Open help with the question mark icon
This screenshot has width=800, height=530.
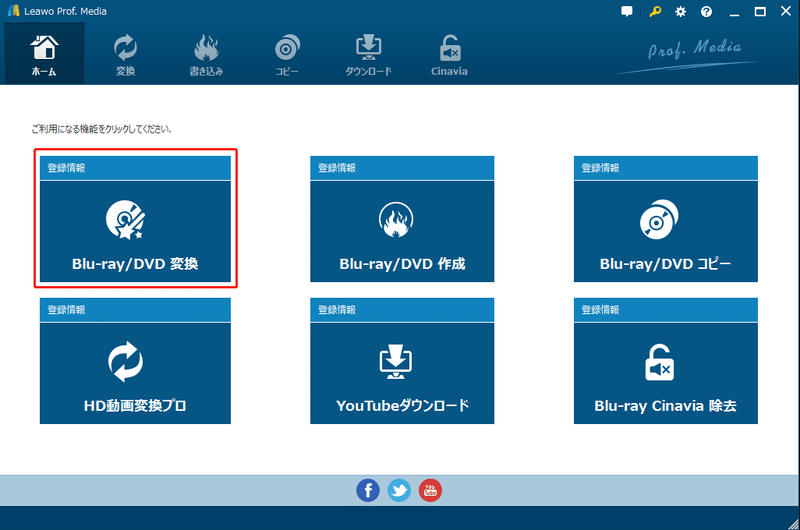[706, 12]
